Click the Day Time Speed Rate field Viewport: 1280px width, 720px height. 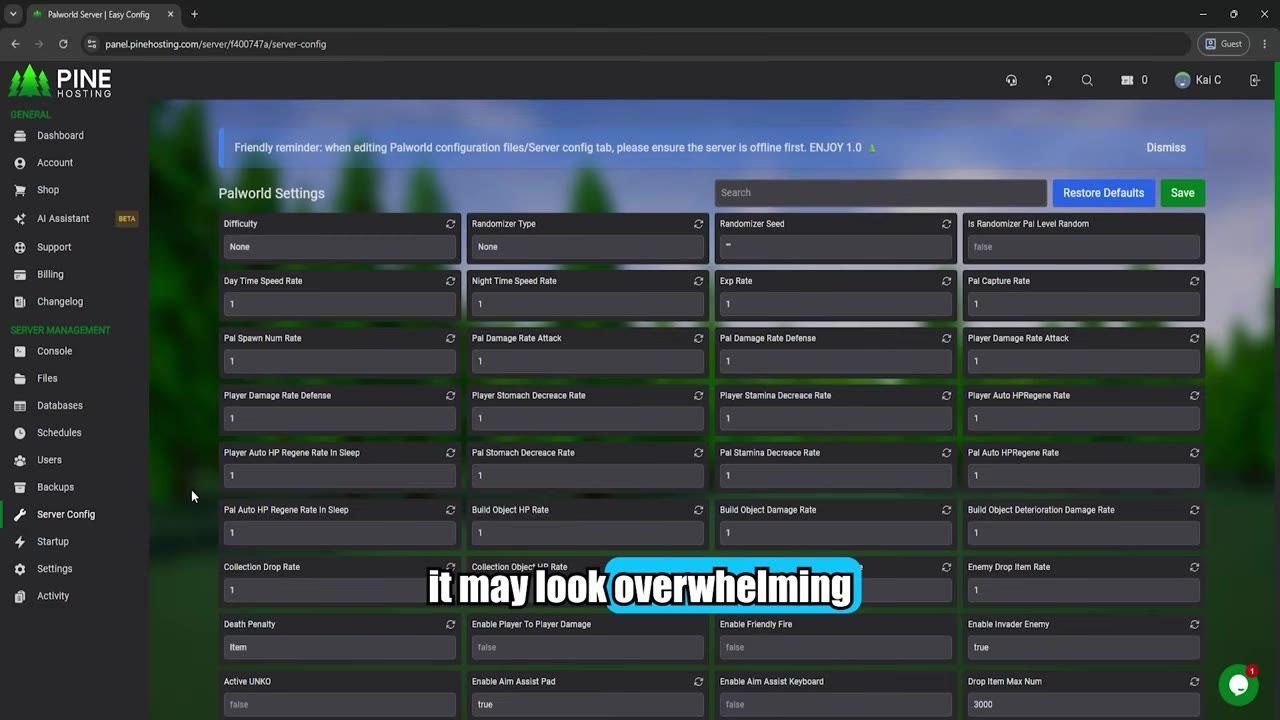coord(340,304)
